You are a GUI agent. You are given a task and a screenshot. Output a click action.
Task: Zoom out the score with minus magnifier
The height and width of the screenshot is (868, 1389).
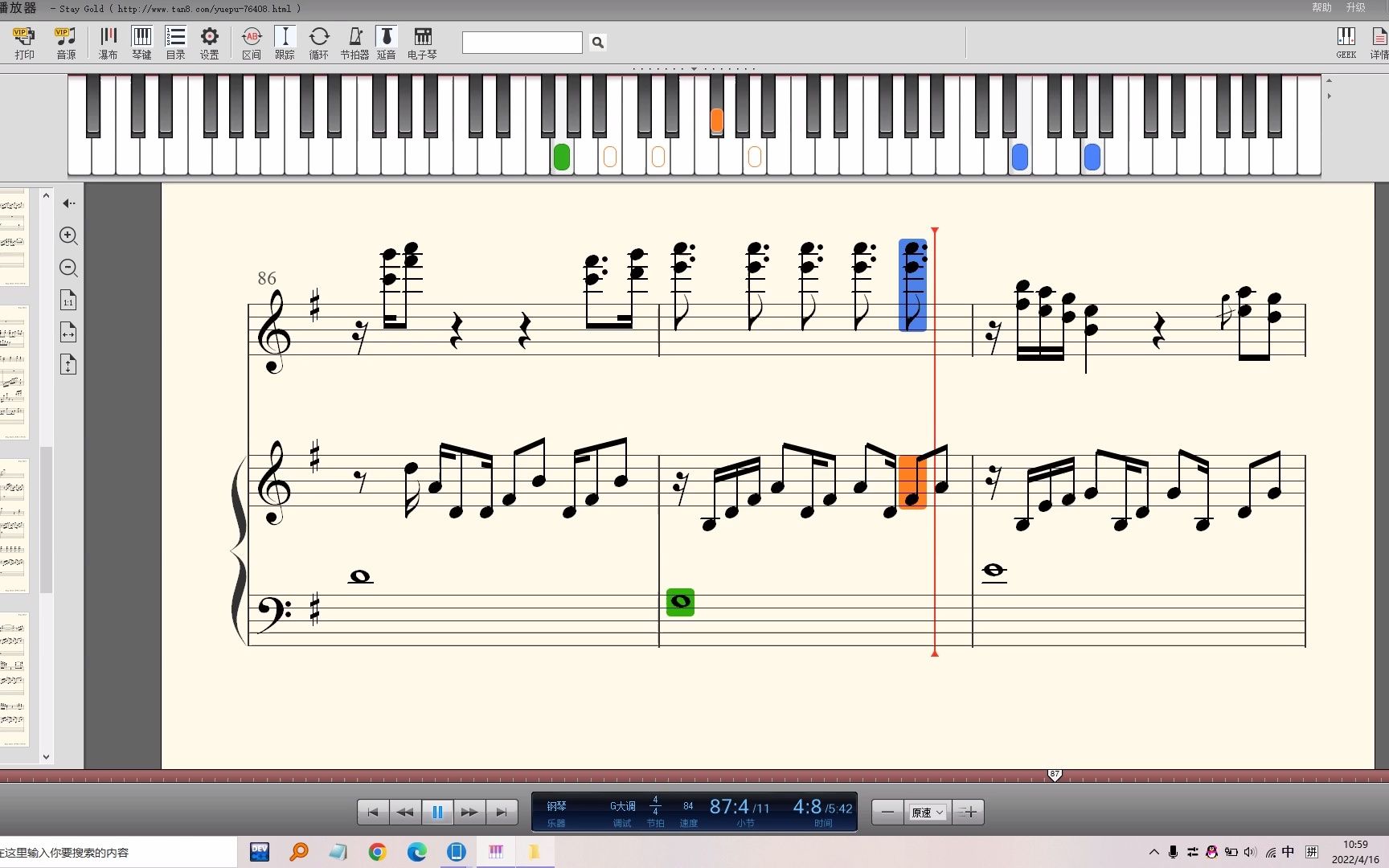point(69,268)
